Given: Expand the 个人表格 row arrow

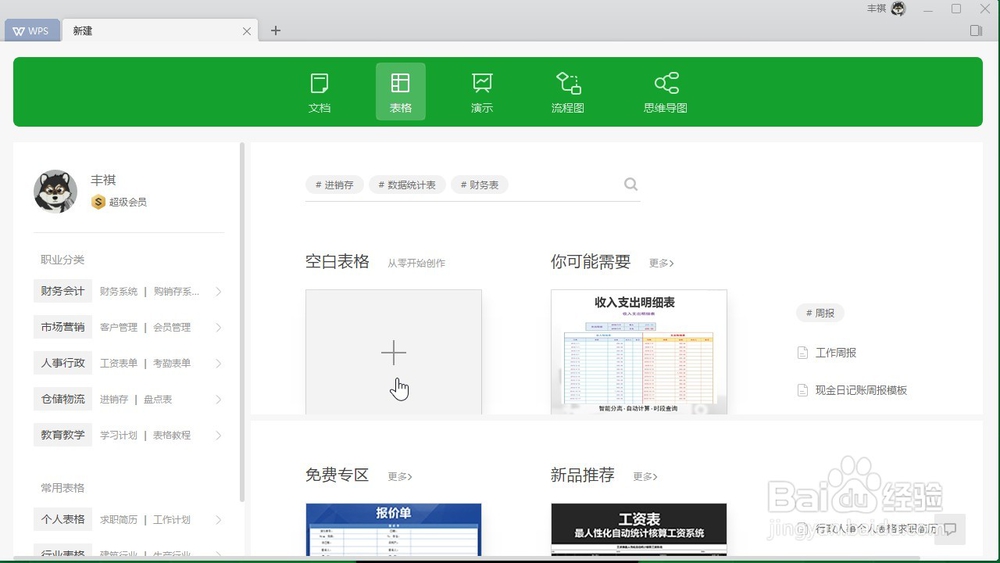Looking at the screenshot, I should click(x=218, y=520).
